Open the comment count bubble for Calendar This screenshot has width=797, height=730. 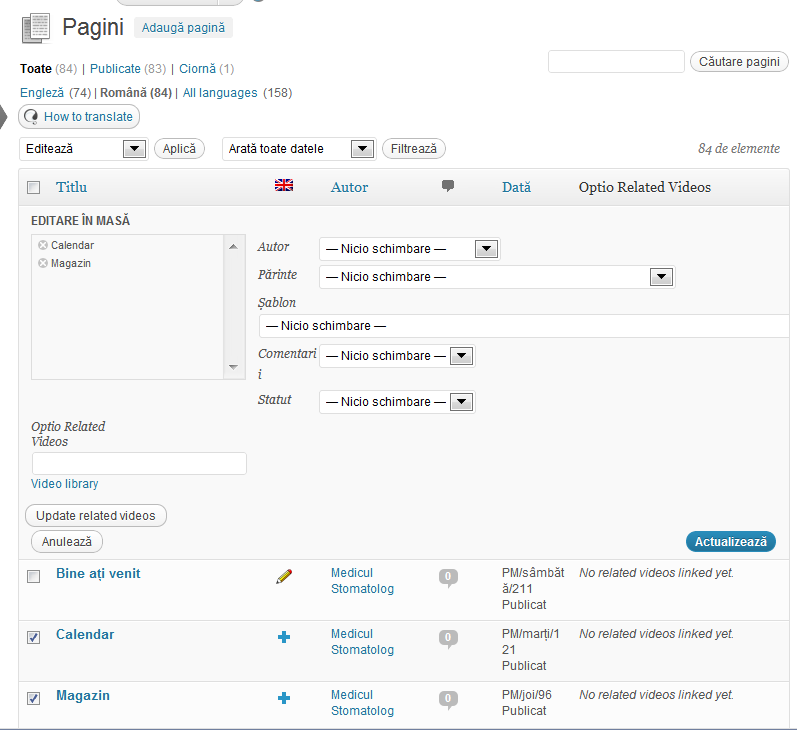click(x=448, y=638)
